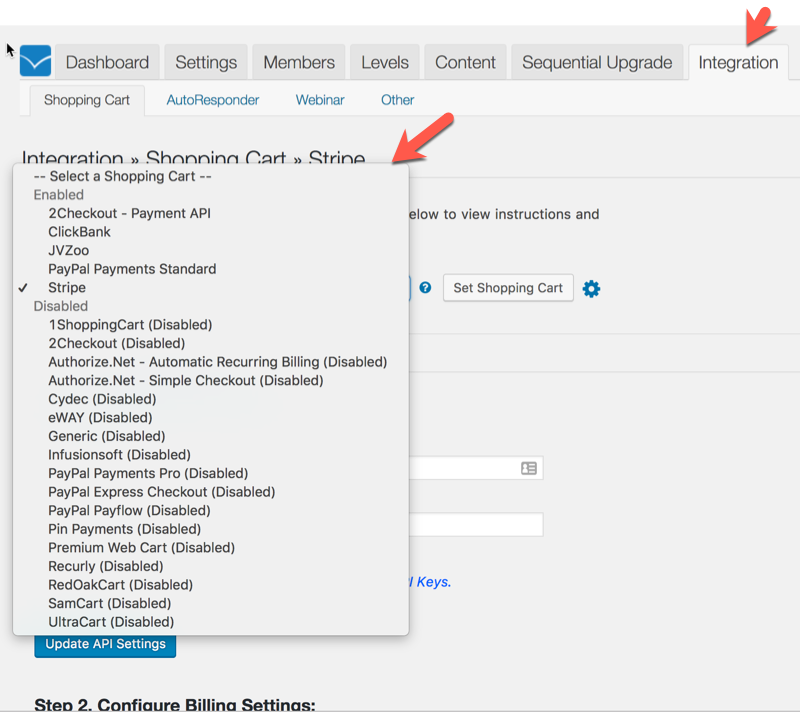
Task: Open the Levels tab
Action: [385, 62]
